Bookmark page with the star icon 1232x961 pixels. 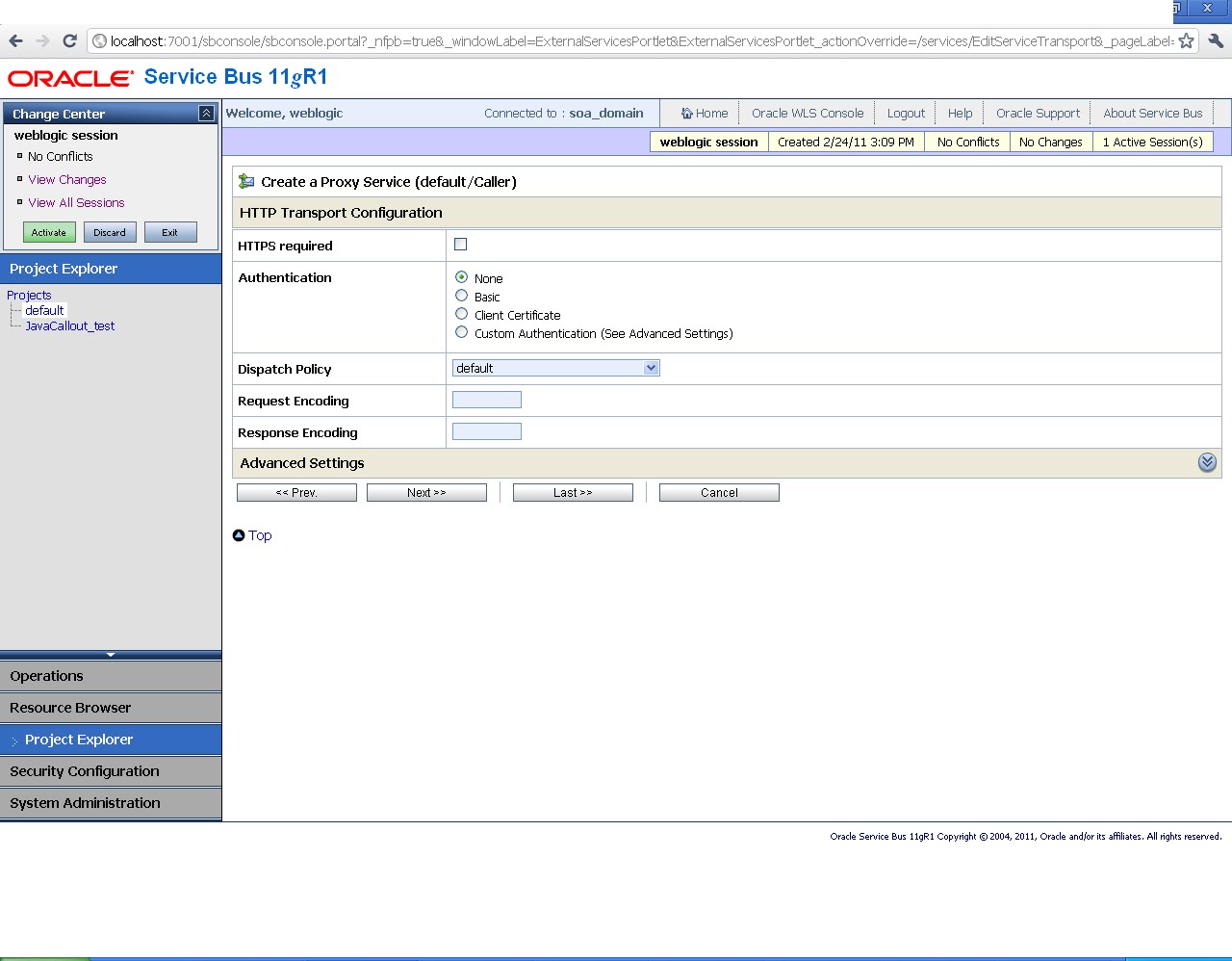[x=1186, y=40]
